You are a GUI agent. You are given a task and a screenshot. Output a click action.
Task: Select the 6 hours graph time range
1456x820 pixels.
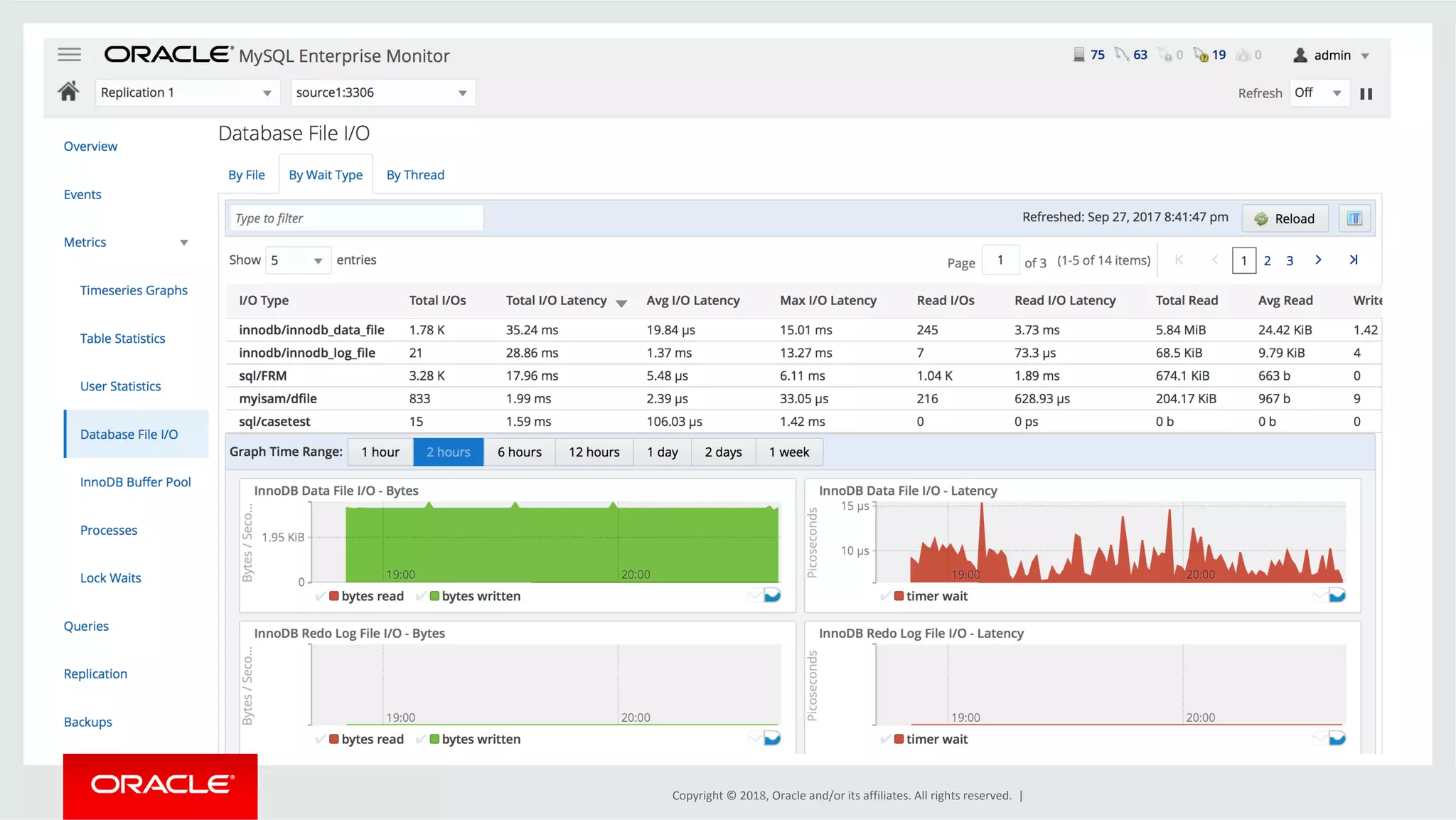coord(519,452)
